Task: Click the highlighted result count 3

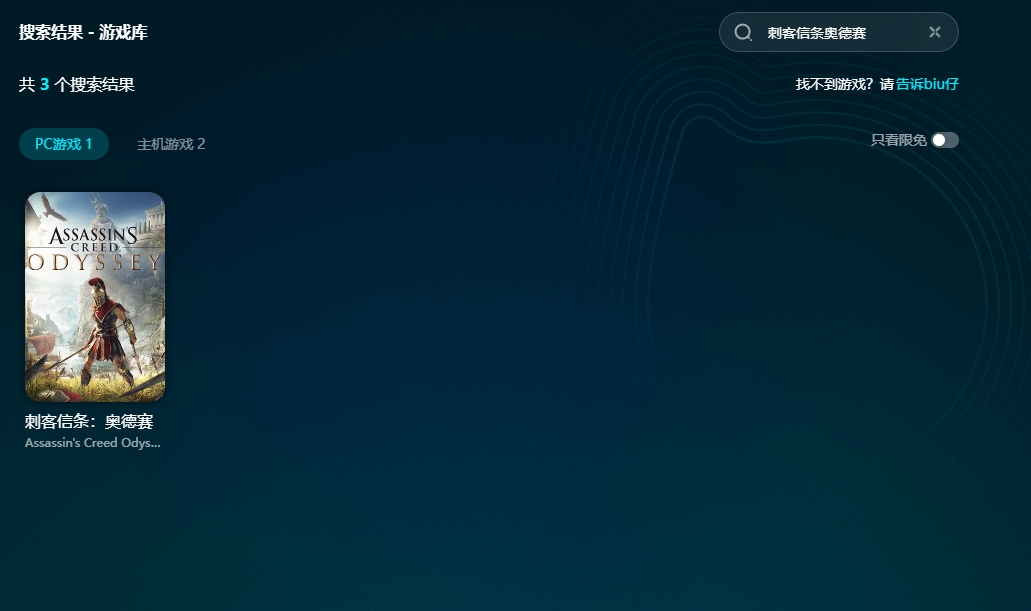Action: (45, 85)
